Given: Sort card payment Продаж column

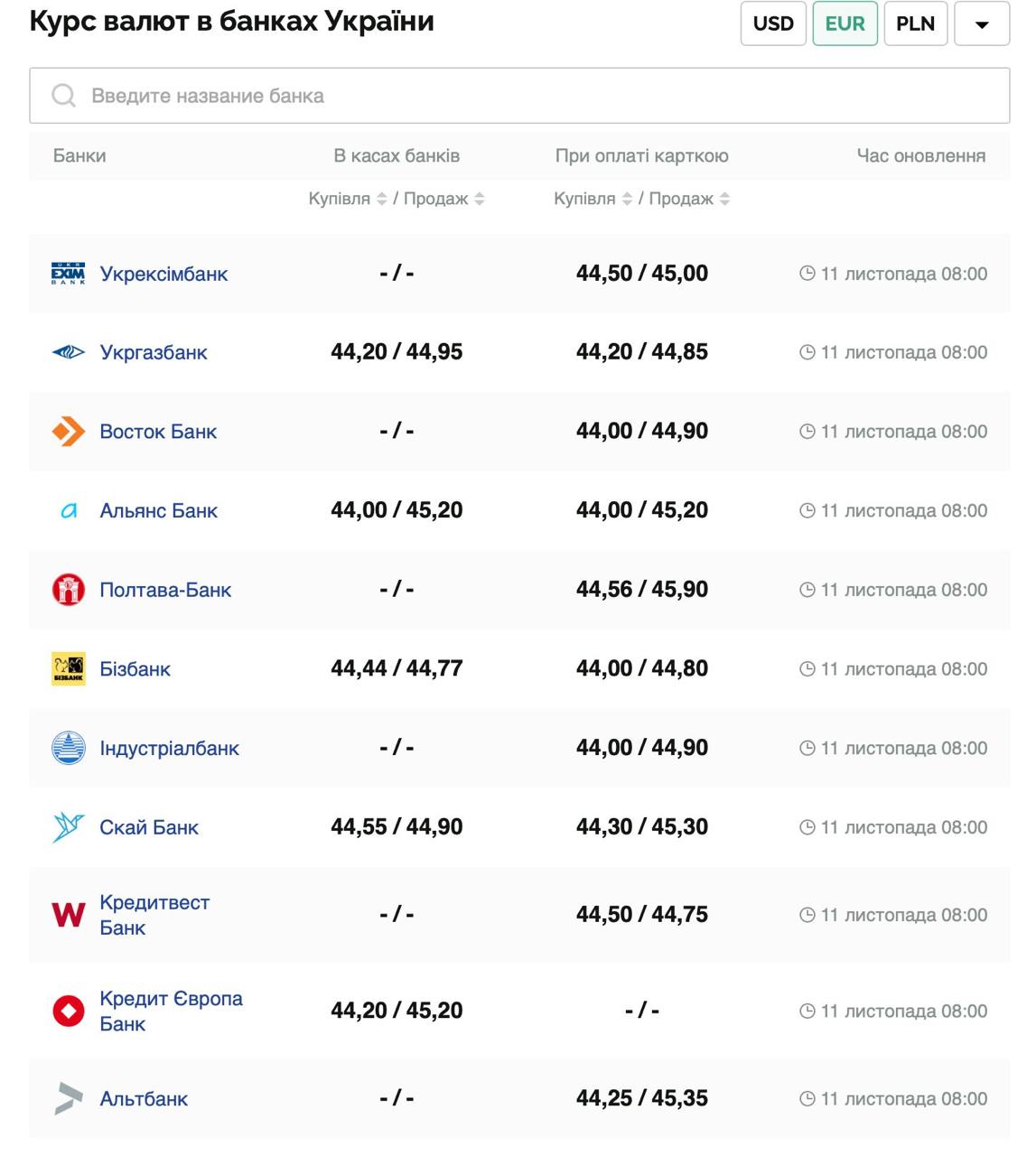Looking at the screenshot, I should [x=725, y=199].
